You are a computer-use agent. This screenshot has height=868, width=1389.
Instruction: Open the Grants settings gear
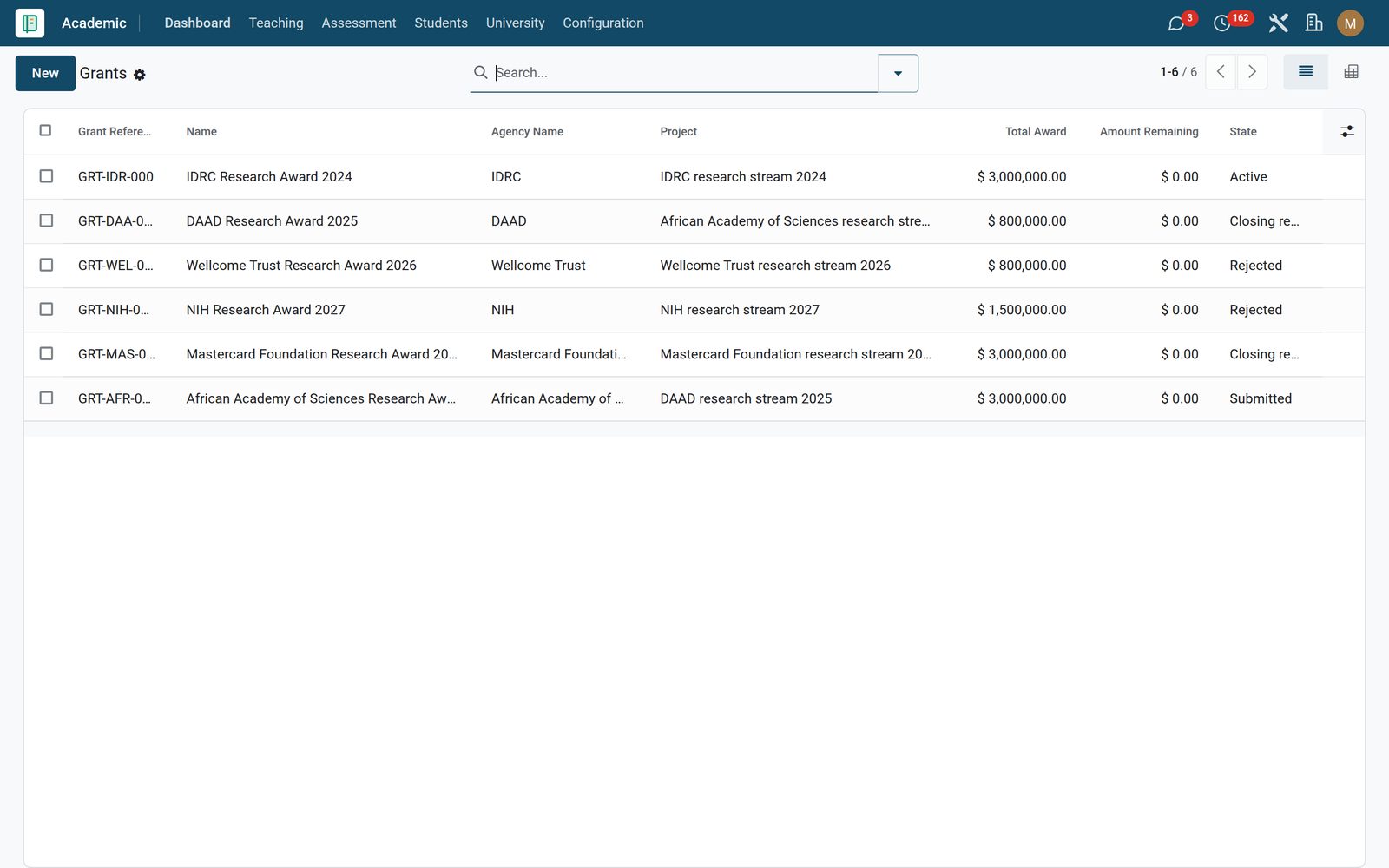140,75
